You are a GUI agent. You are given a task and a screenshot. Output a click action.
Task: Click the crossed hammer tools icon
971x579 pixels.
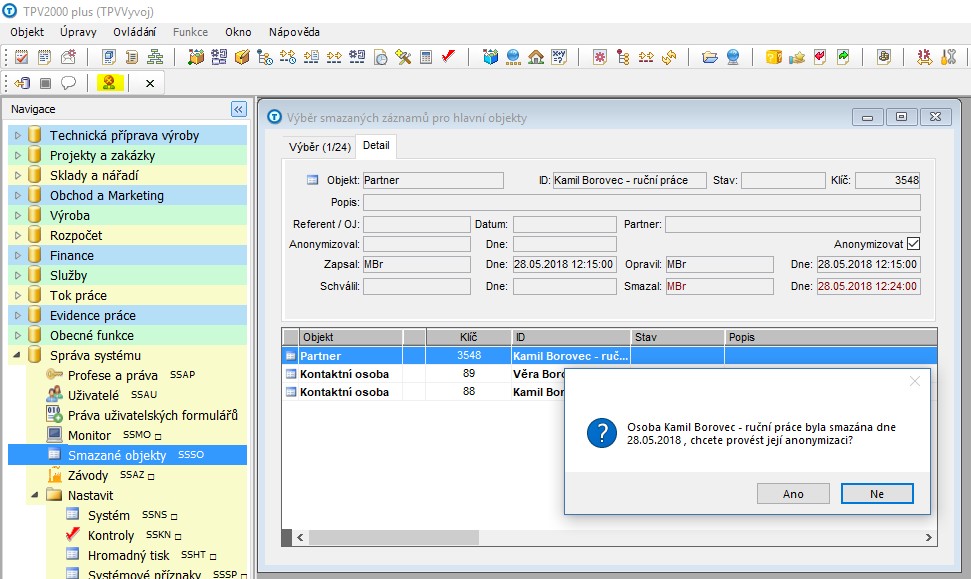(403, 58)
